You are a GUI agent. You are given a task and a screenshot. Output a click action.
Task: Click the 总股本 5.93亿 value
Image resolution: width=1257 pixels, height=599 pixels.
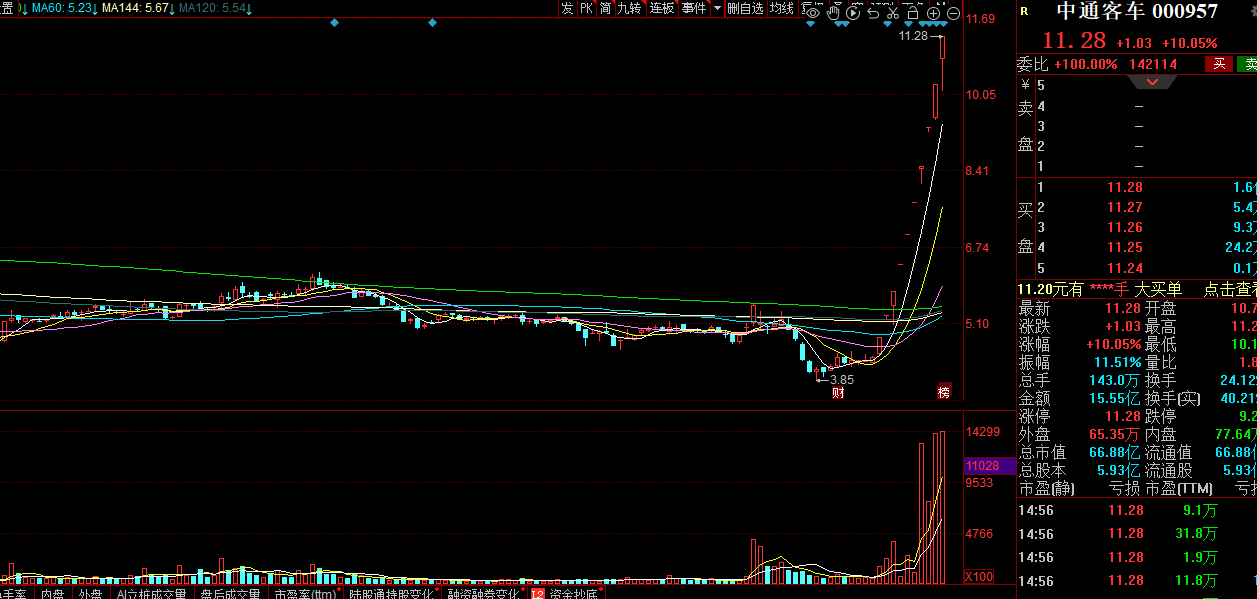click(x=1117, y=470)
